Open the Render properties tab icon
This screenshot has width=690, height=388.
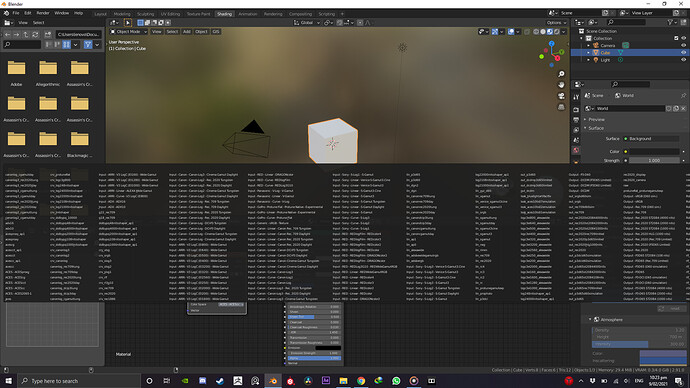pyautogui.click(x=576, y=110)
